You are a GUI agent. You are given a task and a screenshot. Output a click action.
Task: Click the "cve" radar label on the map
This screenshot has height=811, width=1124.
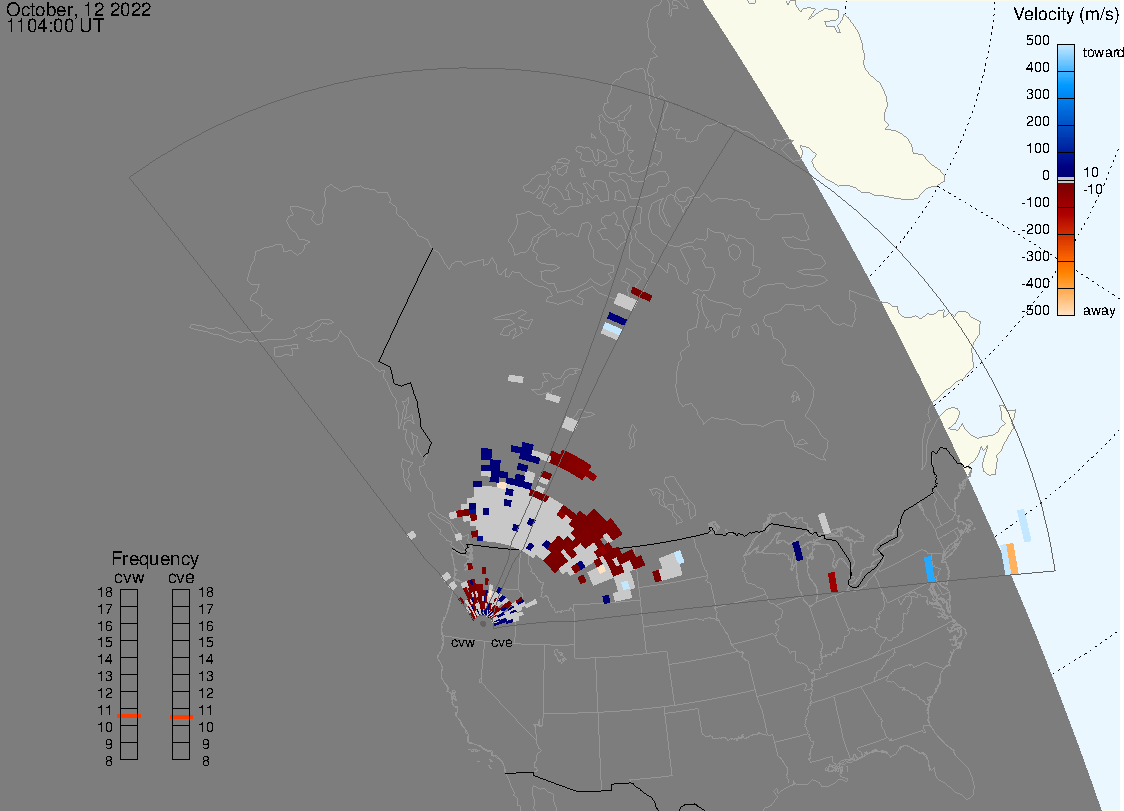(x=502, y=643)
